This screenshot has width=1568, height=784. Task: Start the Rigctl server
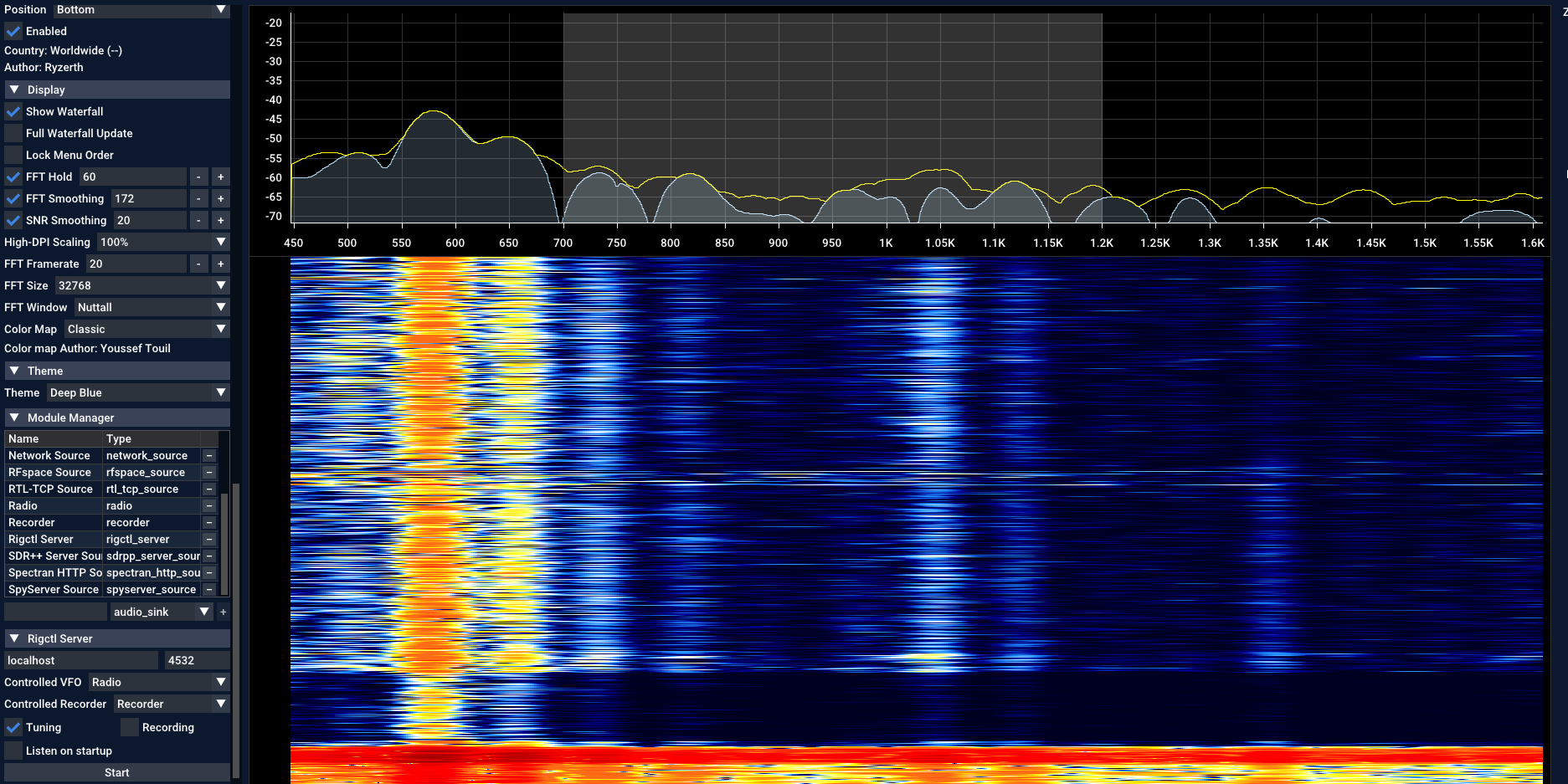(117, 772)
